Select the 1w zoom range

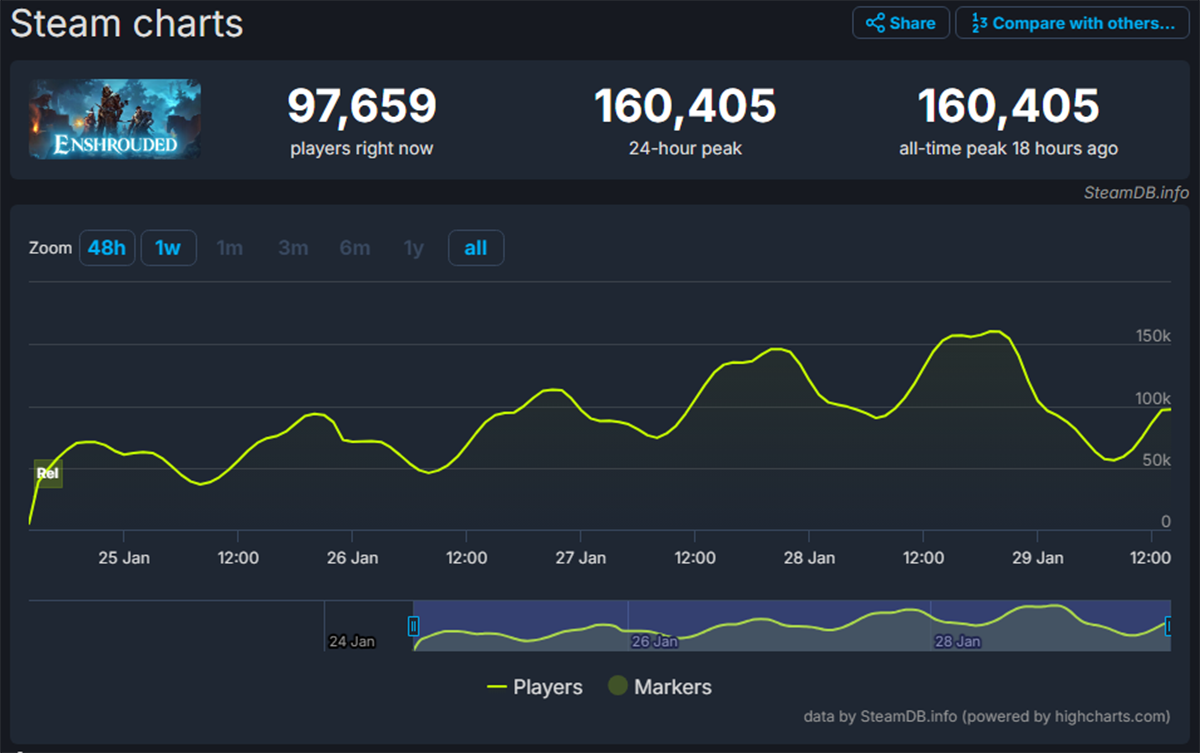point(168,248)
